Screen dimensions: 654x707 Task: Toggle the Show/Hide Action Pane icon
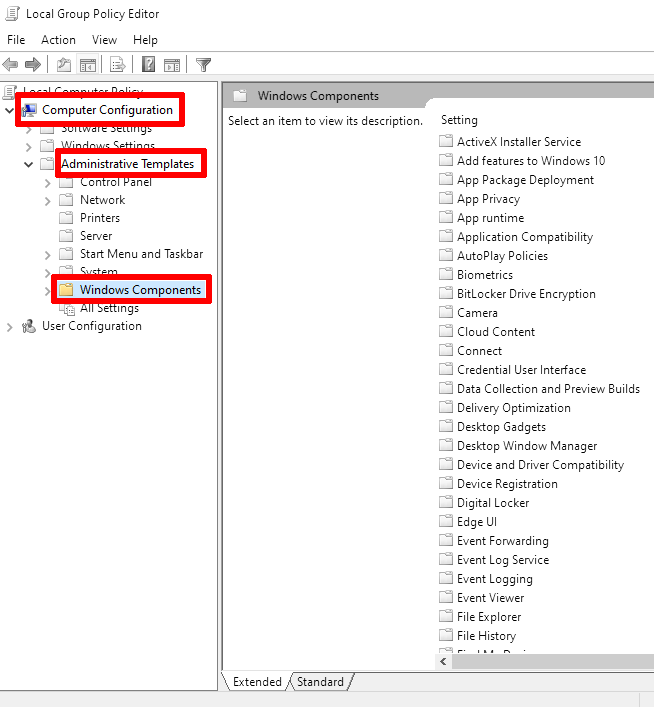point(172,65)
